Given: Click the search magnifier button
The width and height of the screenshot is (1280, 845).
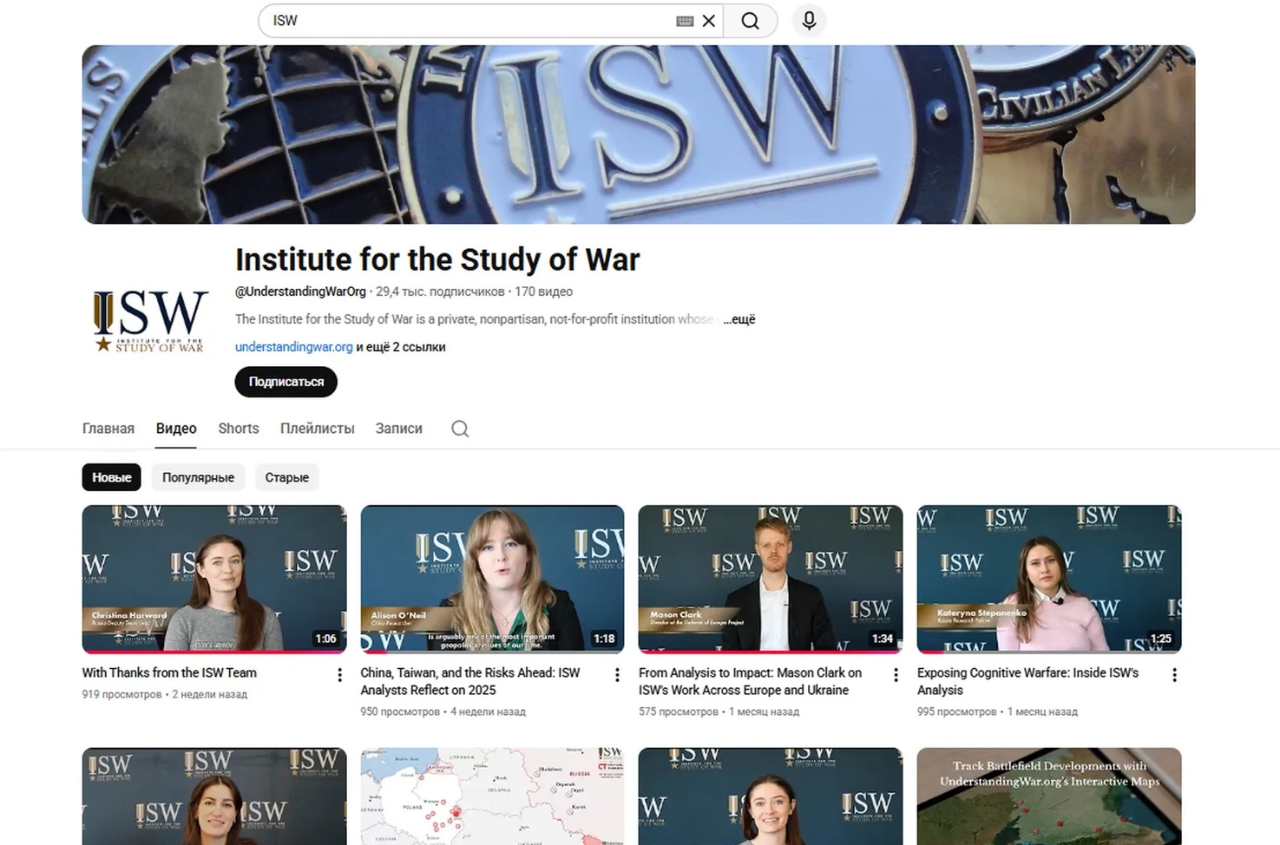Looking at the screenshot, I should (x=750, y=21).
